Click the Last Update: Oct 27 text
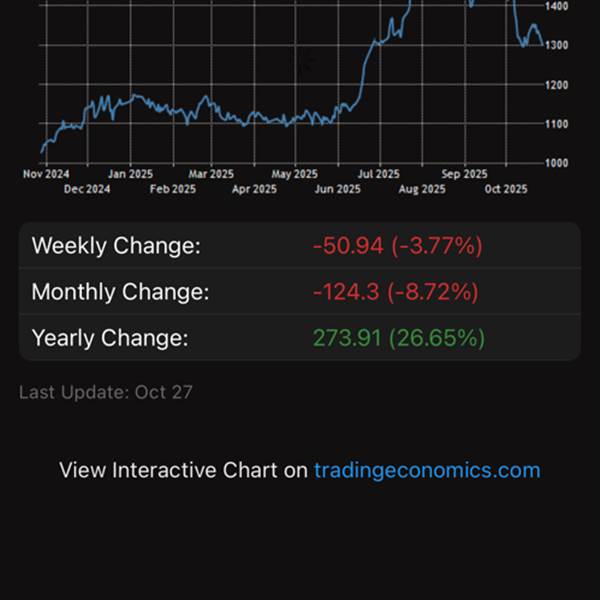Image resolution: width=600 pixels, height=600 pixels. (x=105, y=392)
